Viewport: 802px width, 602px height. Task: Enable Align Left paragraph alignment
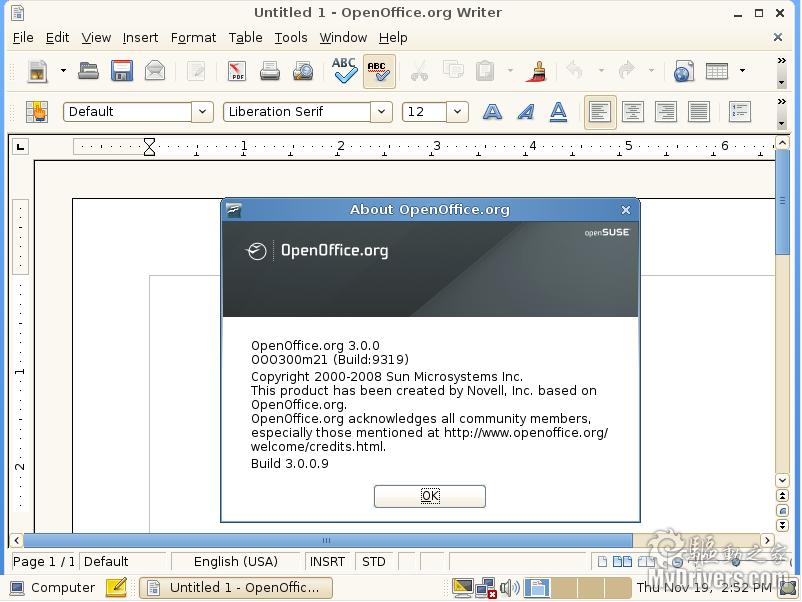(x=600, y=112)
